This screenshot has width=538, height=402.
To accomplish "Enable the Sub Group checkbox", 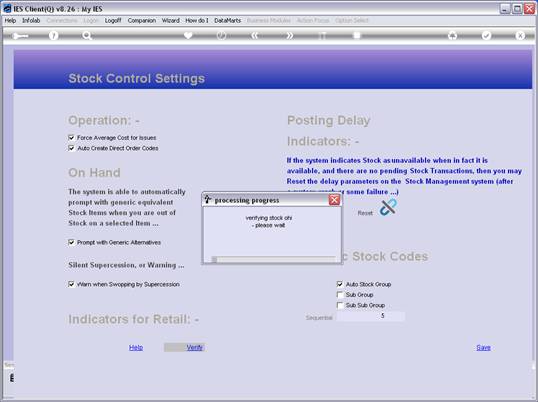I will click(340, 295).
